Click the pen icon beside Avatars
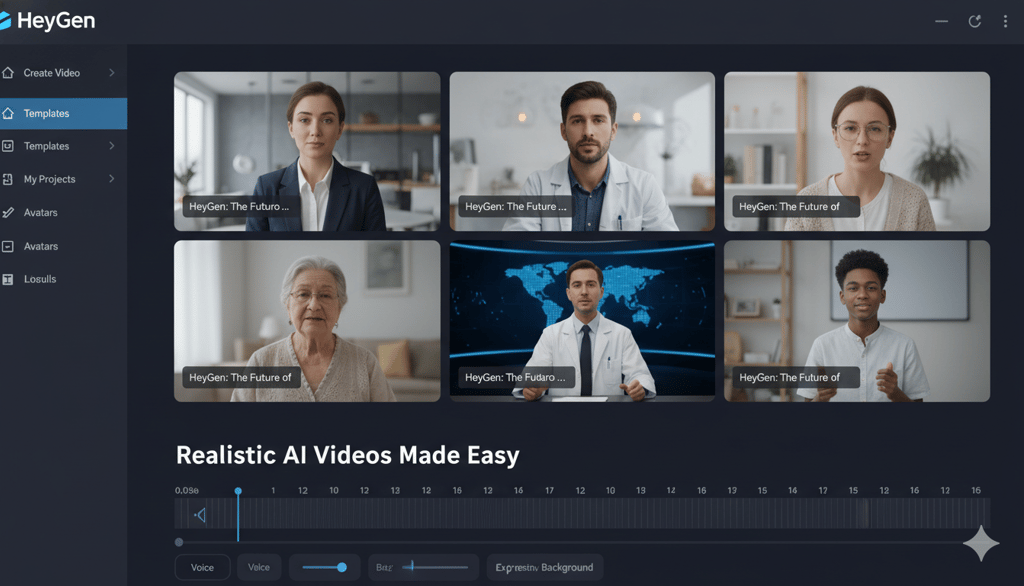 (x=8, y=212)
